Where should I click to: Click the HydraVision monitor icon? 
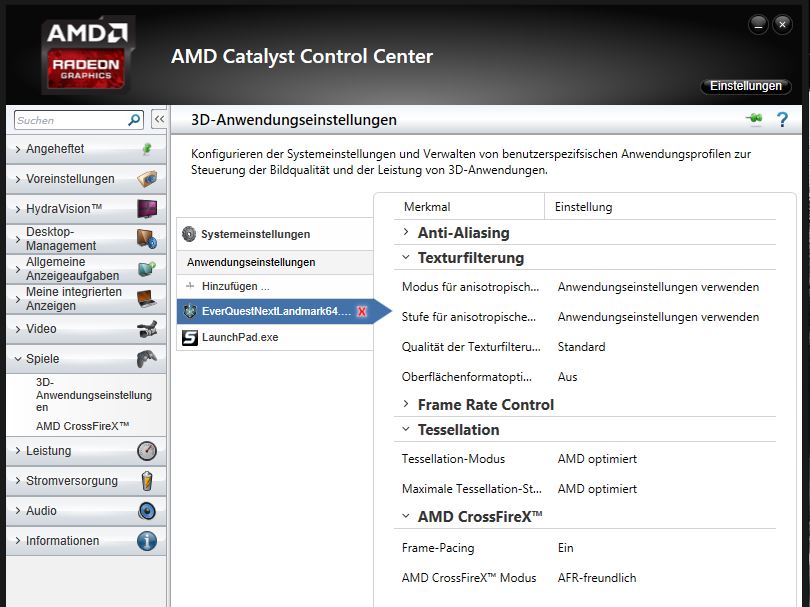coord(147,209)
